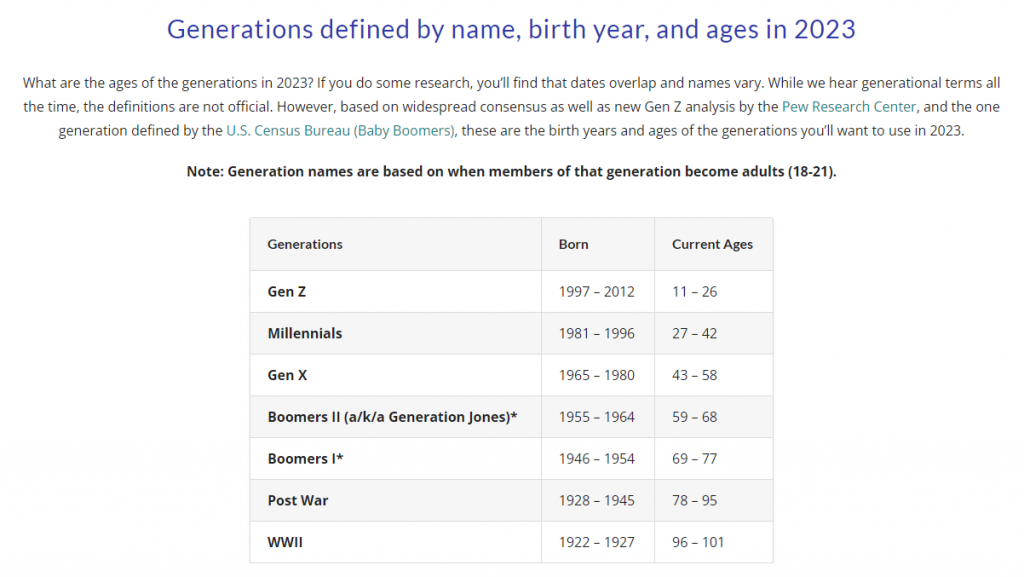Click the 59 – 68 ages cell
1024x577 pixels.
694,417
